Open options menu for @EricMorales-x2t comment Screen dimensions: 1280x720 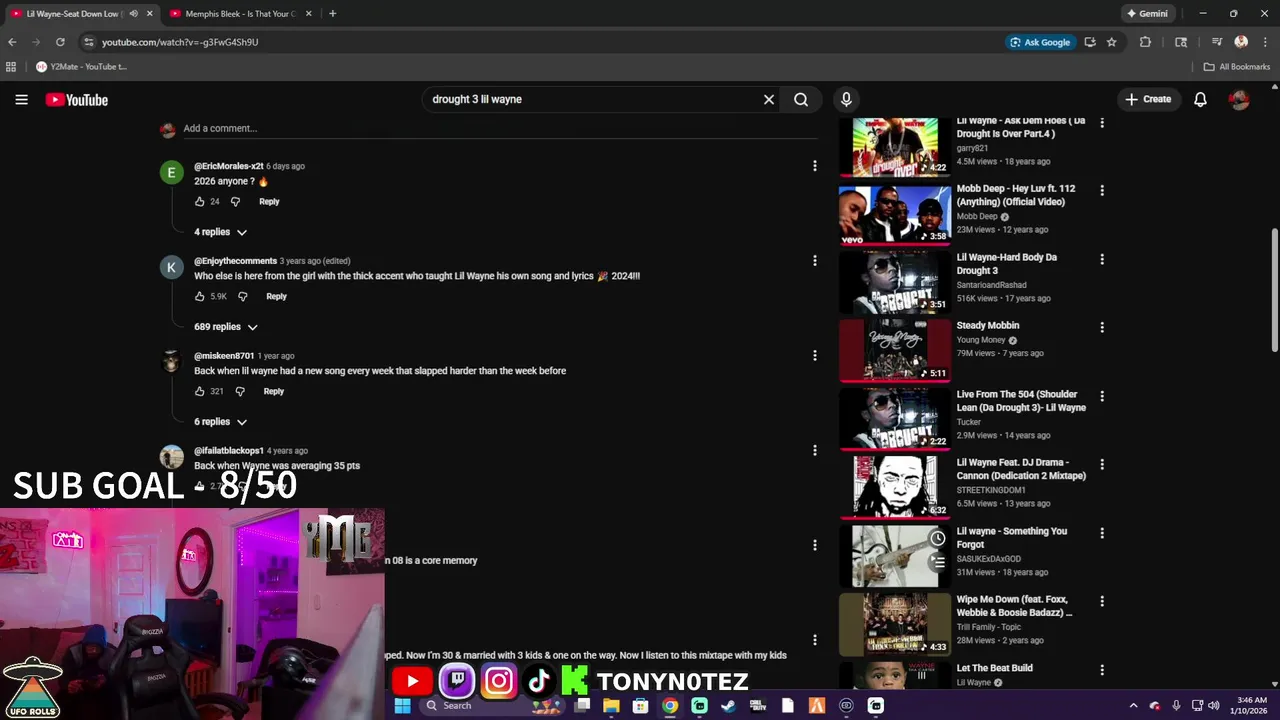point(814,166)
